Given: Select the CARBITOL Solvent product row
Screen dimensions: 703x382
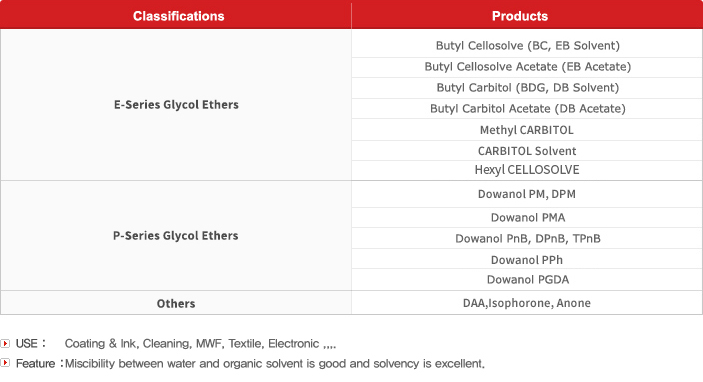Looking at the screenshot, I should click(527, 151).
